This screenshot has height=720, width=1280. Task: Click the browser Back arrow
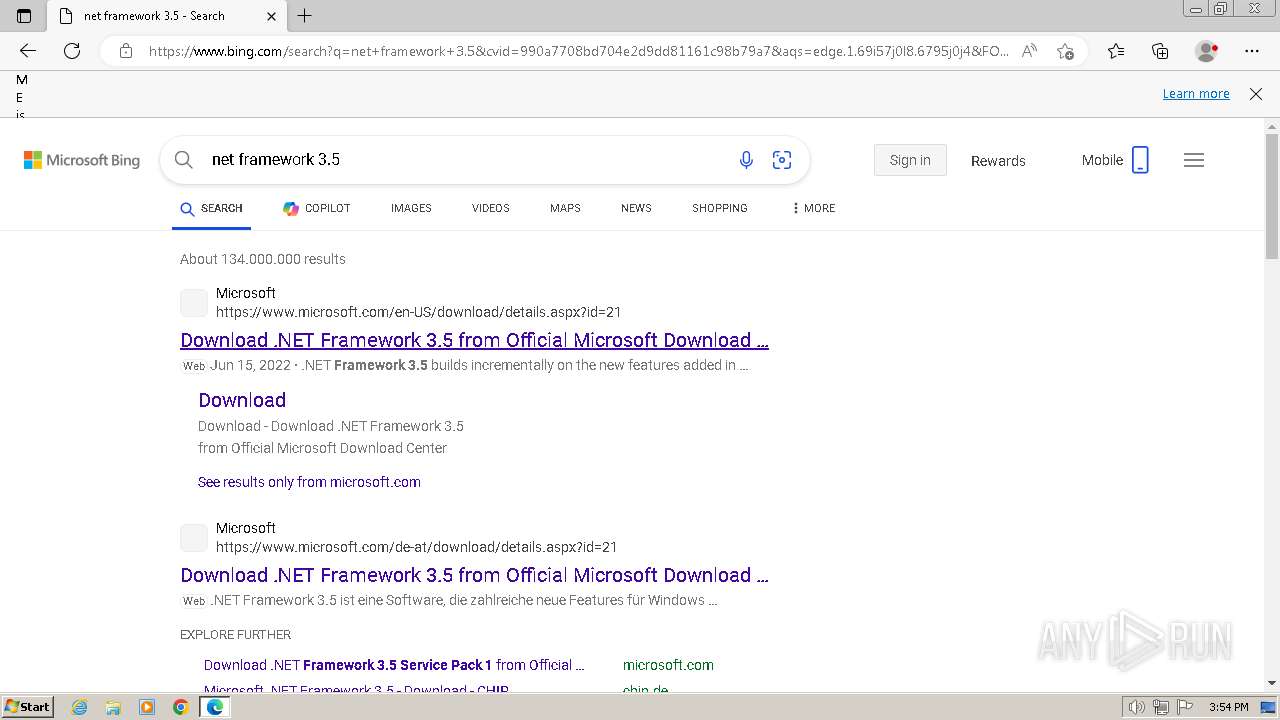point(28,51)
